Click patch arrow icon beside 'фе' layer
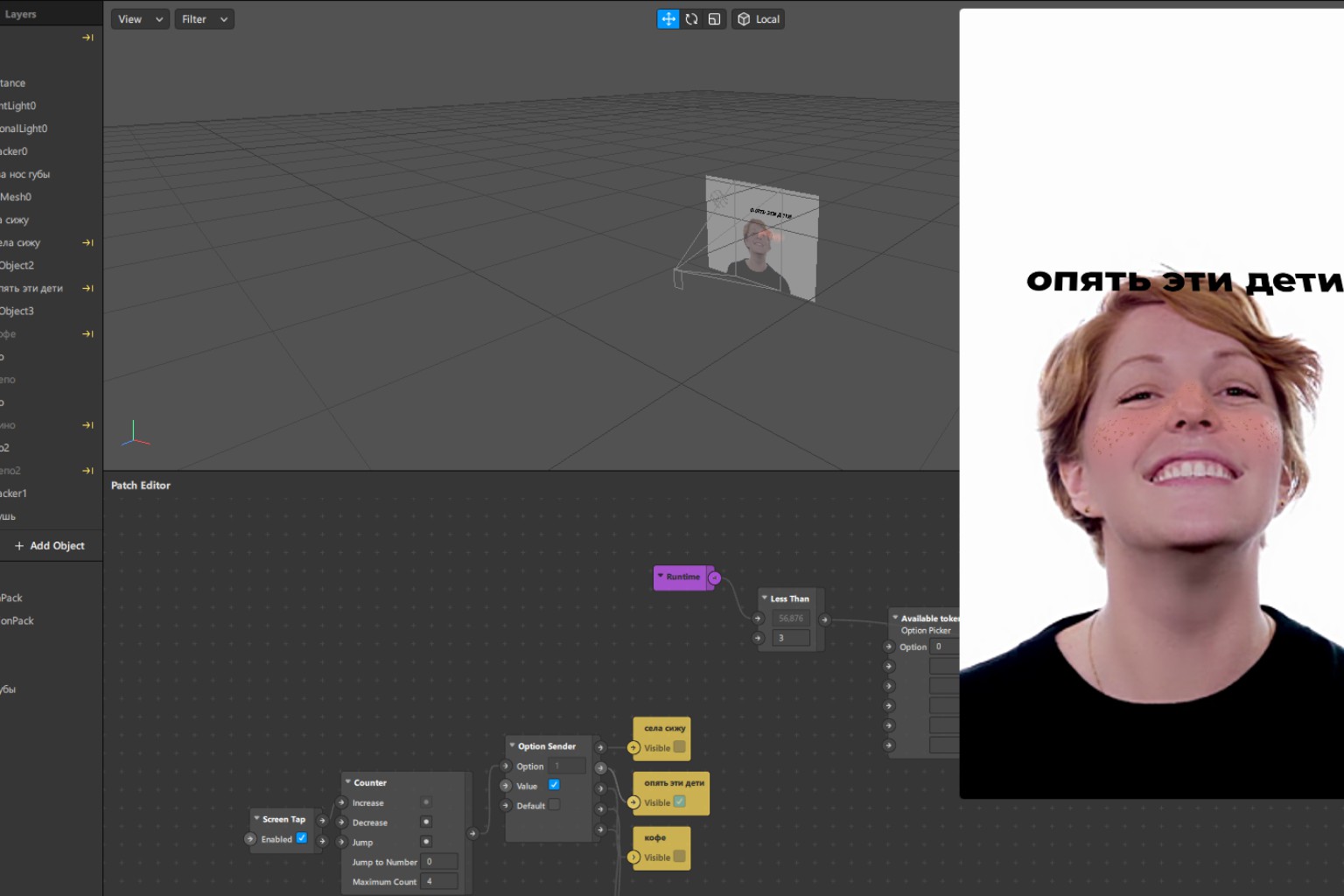 pyautogui.click(x=87, y=333)
